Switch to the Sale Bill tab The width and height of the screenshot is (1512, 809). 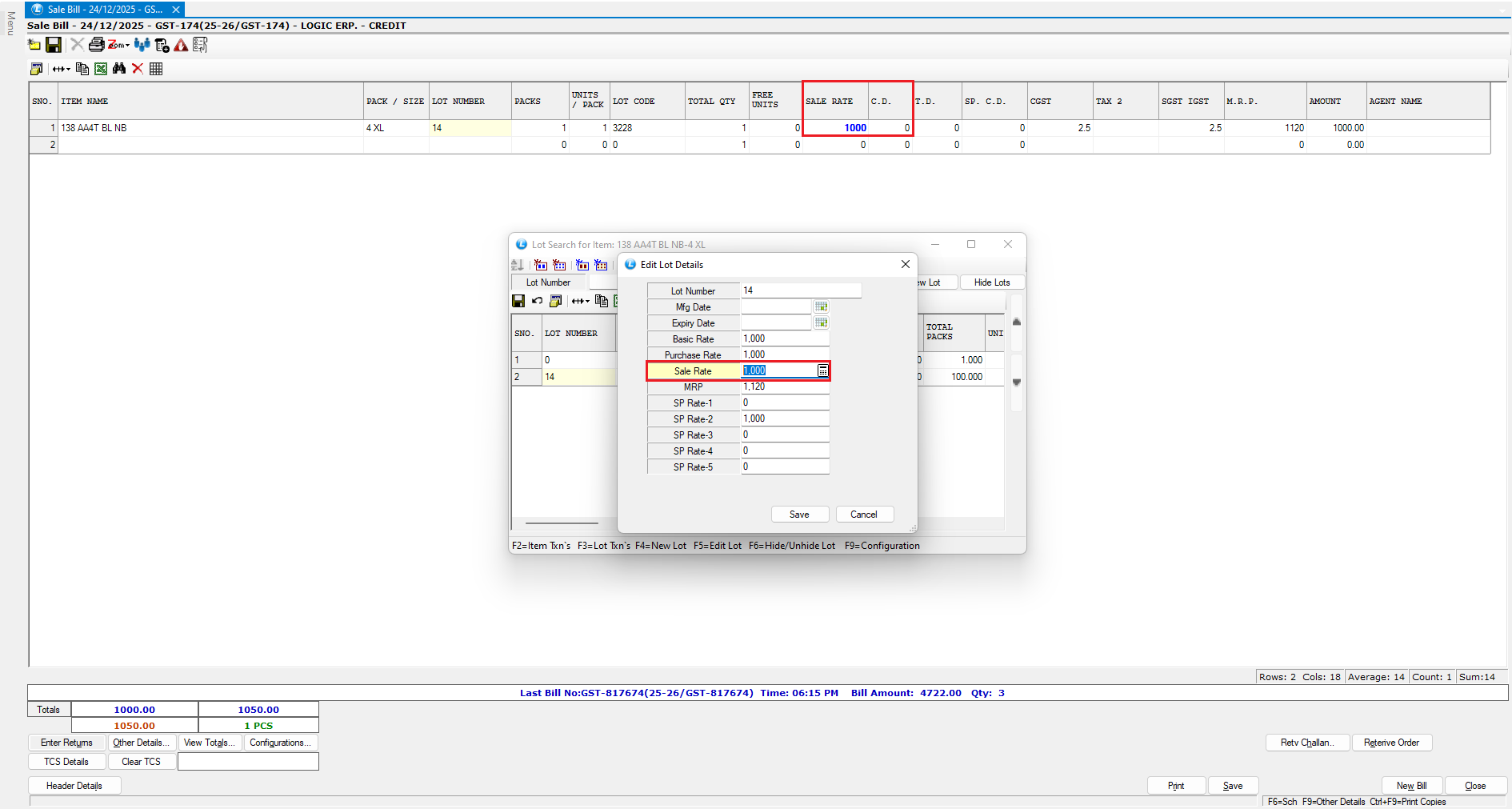pos(104,10)
